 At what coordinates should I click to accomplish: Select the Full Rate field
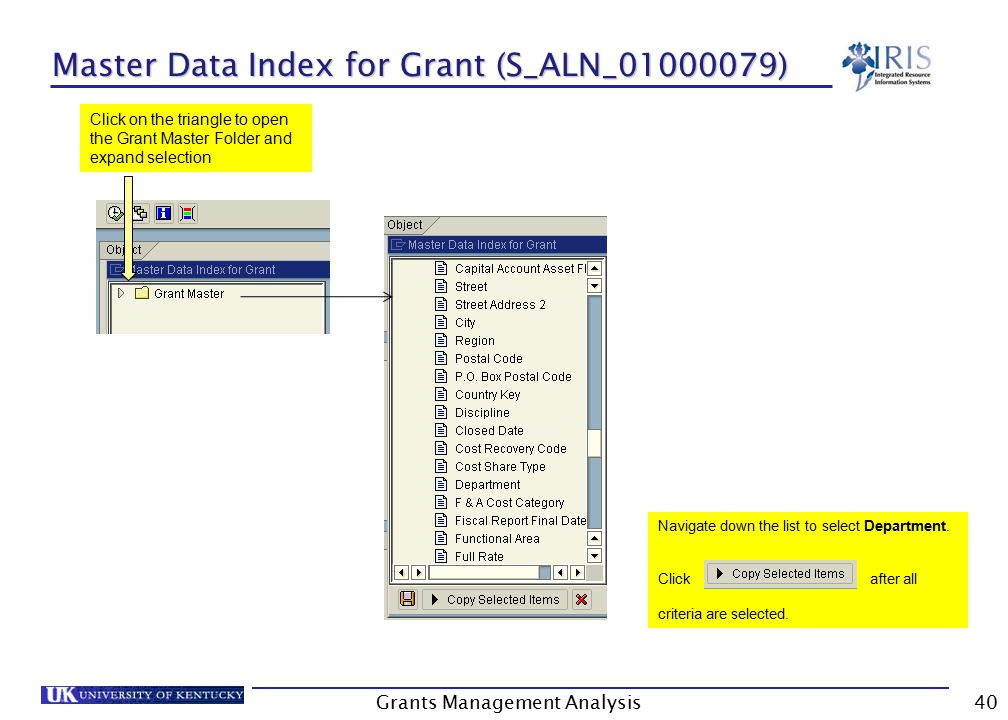(479, 557)
